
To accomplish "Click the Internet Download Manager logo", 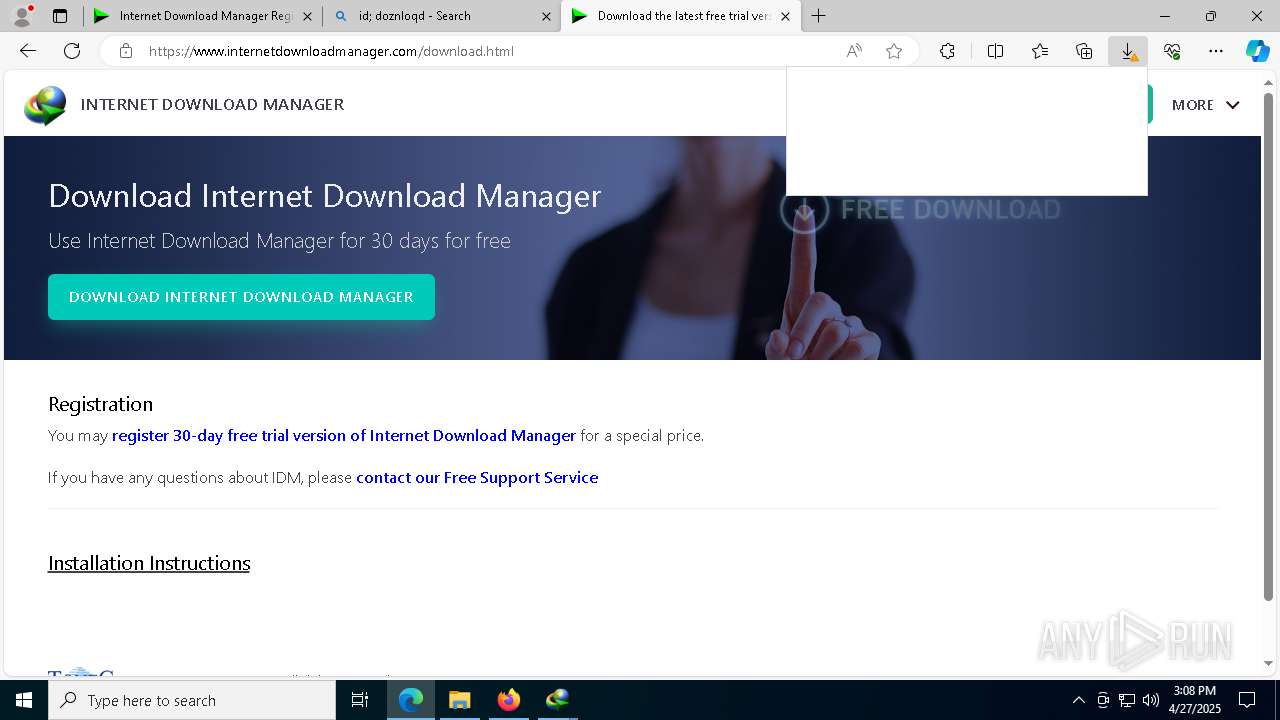I will (x=45, y=105).
